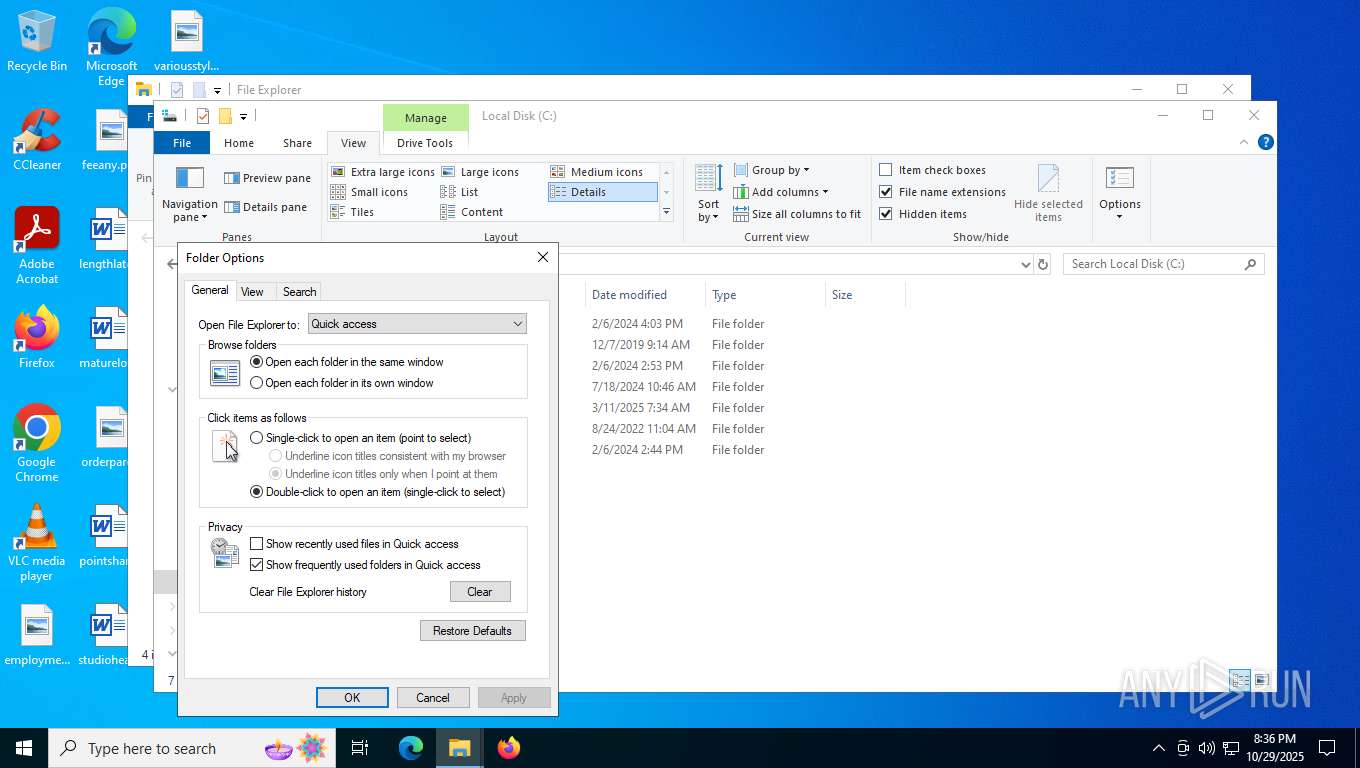The image size is (1360, 768).
Task: Choose the List layout
Action: pyautogui.click(x=460, y=192)
